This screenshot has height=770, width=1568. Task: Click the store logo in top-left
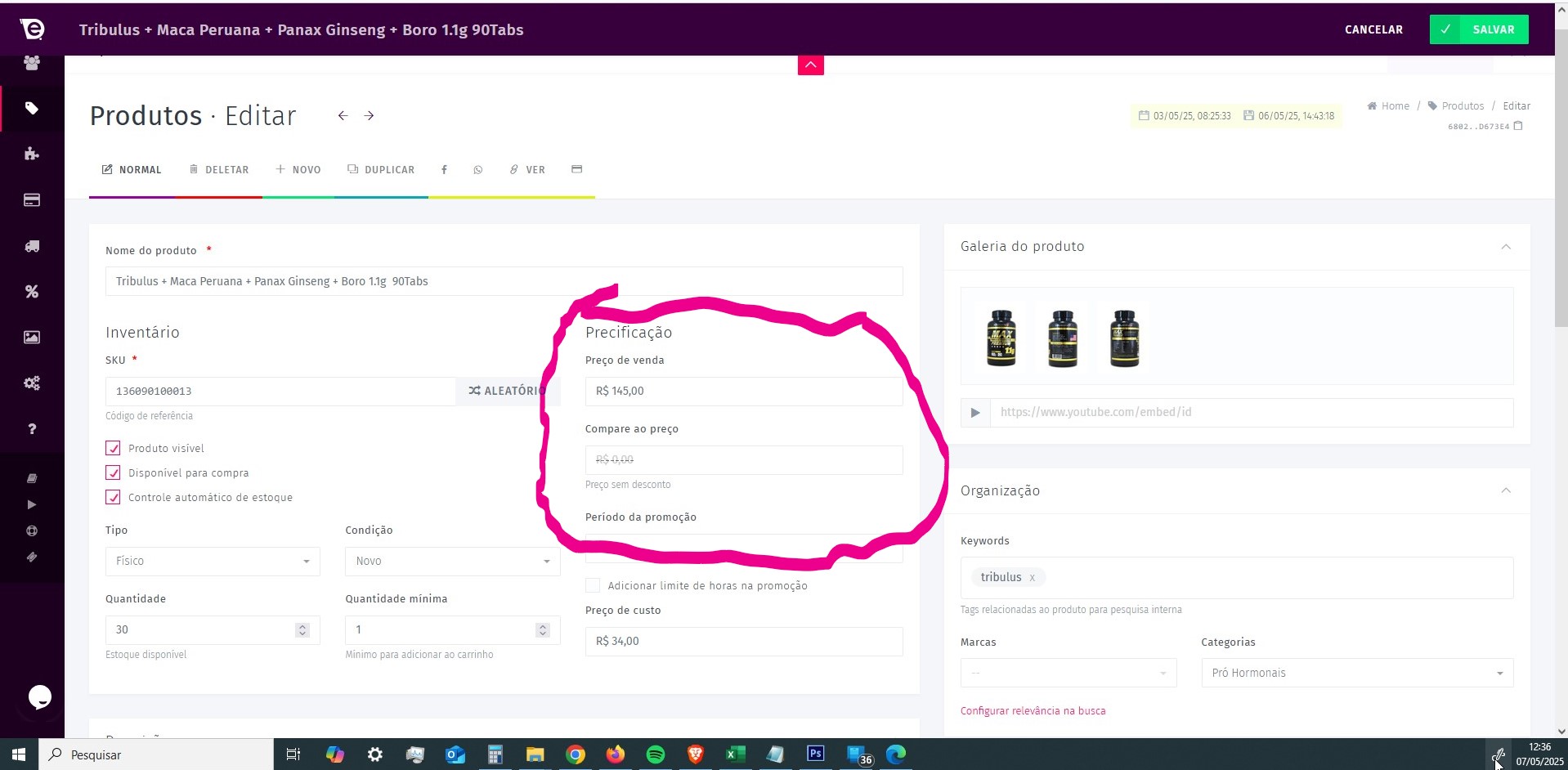32,29
